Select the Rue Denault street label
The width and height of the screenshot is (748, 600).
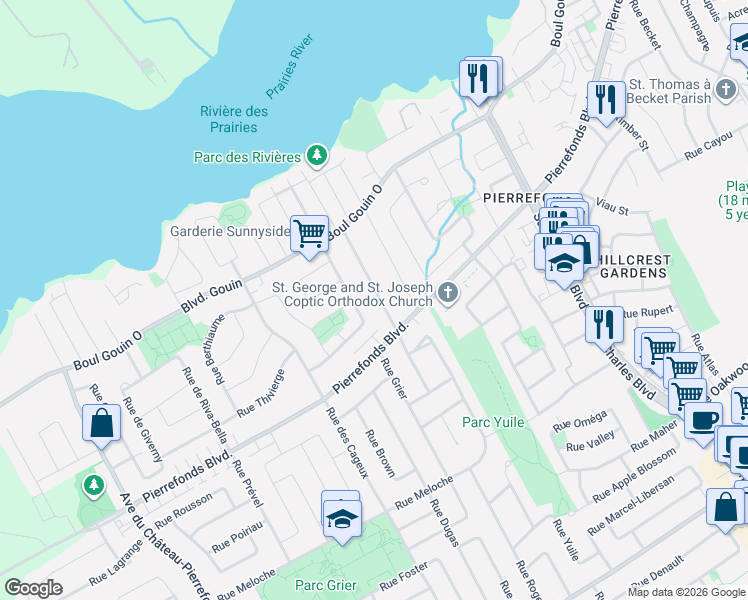pyautogui.click(x=658, y=572)
